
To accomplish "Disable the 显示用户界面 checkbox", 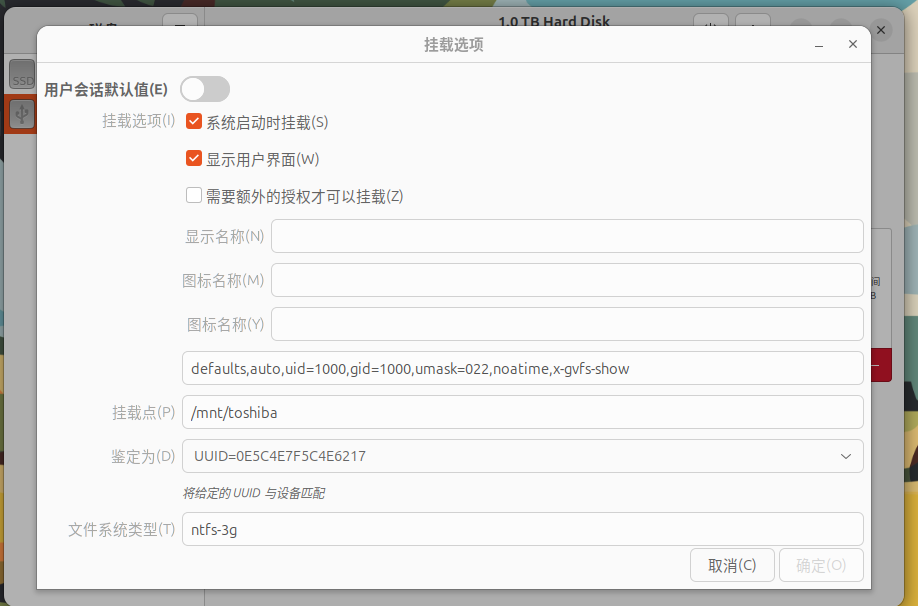I will (194, 159).
